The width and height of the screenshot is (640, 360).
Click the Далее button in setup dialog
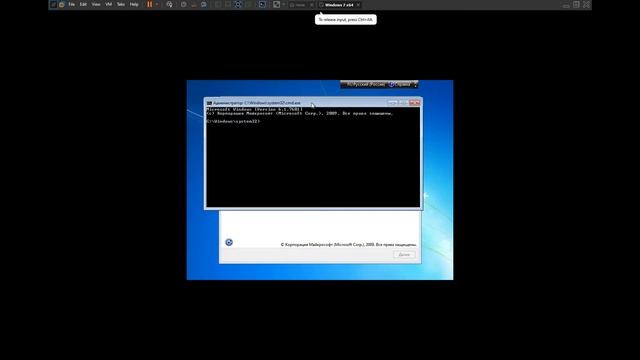pos(404,254)
